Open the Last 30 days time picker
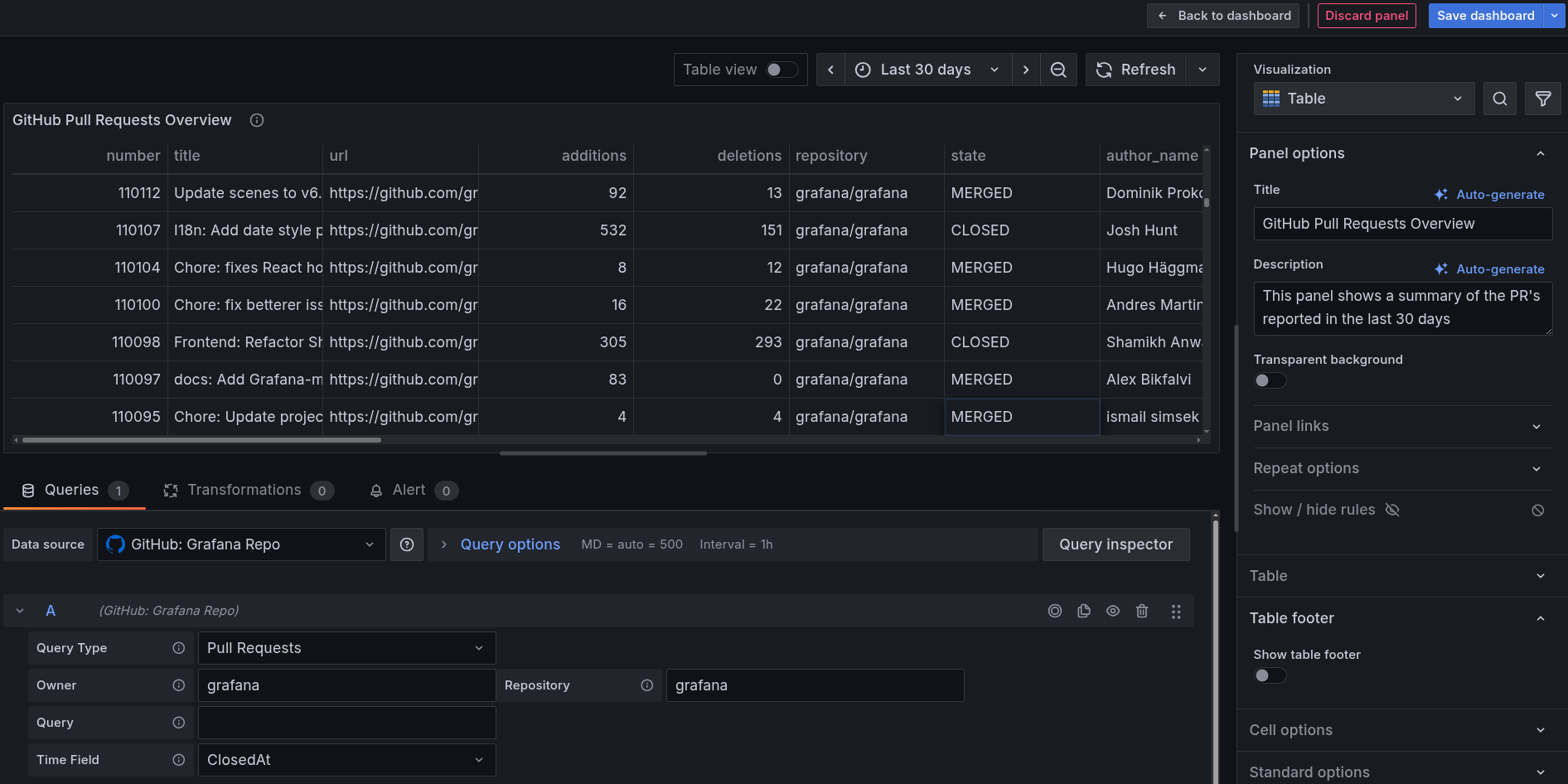The height and width of the screenshot is (784, 1568). click(x=922, y=70)
